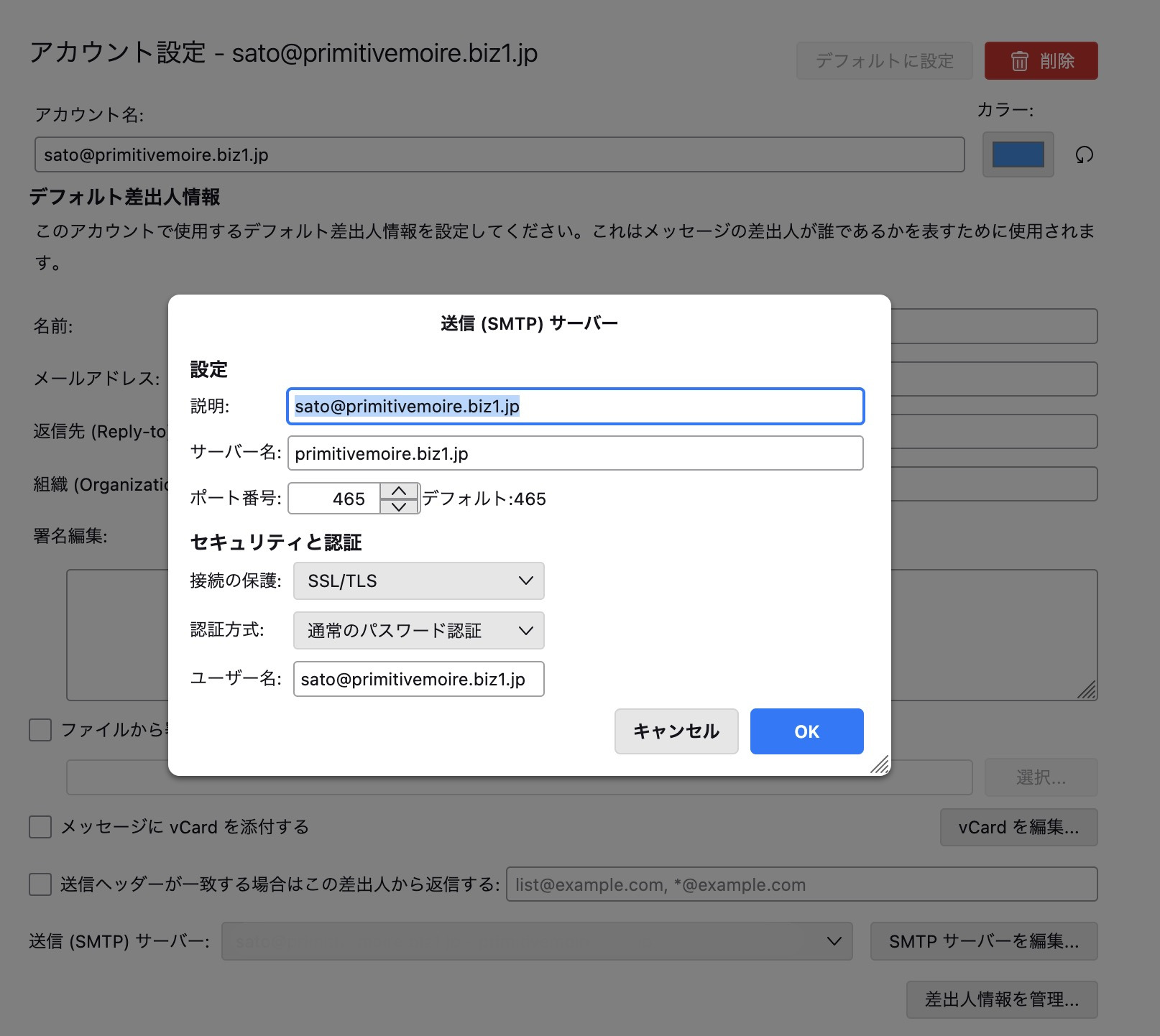Expand the authentication method dropdown
This screenshot has height=1036, width=1160.
point(418,631)
